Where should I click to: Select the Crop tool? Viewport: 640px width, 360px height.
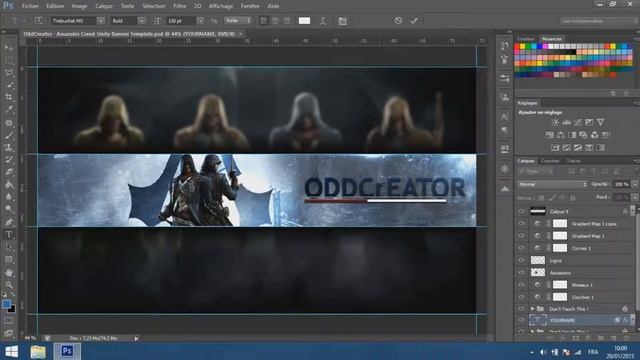[9, 97]
